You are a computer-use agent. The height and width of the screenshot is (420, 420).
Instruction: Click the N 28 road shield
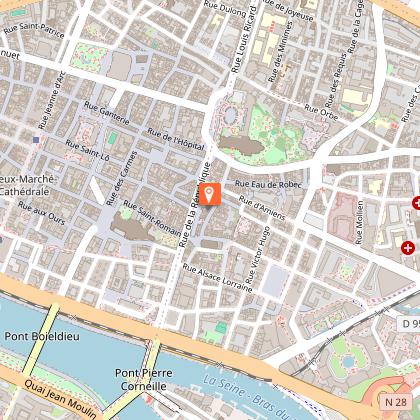pos(396,402)
